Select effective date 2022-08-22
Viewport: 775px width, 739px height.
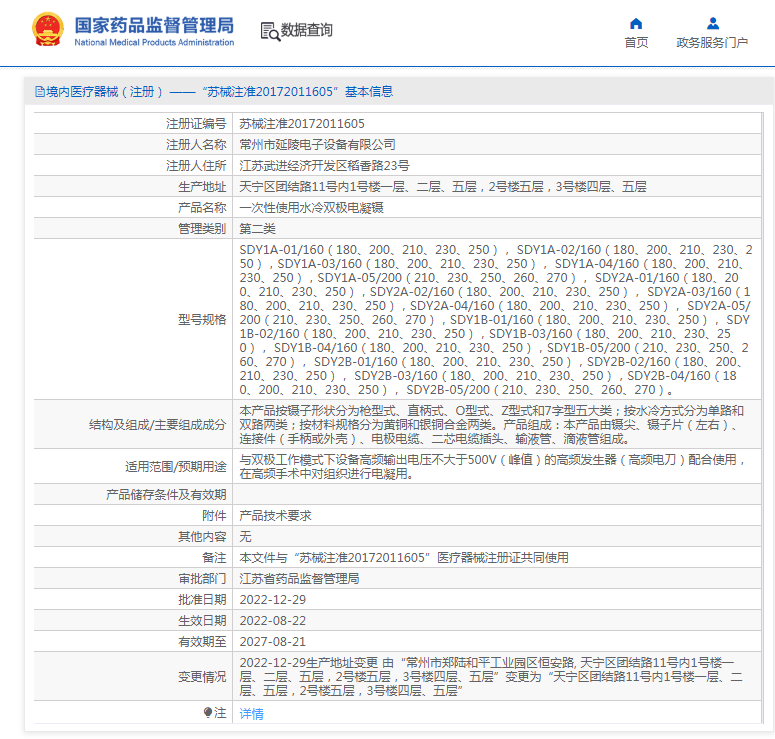[273, 620]
